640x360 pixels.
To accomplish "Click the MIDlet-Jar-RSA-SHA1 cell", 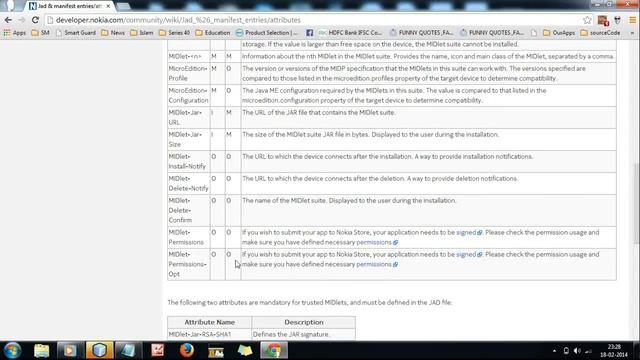I will point(210,334).
